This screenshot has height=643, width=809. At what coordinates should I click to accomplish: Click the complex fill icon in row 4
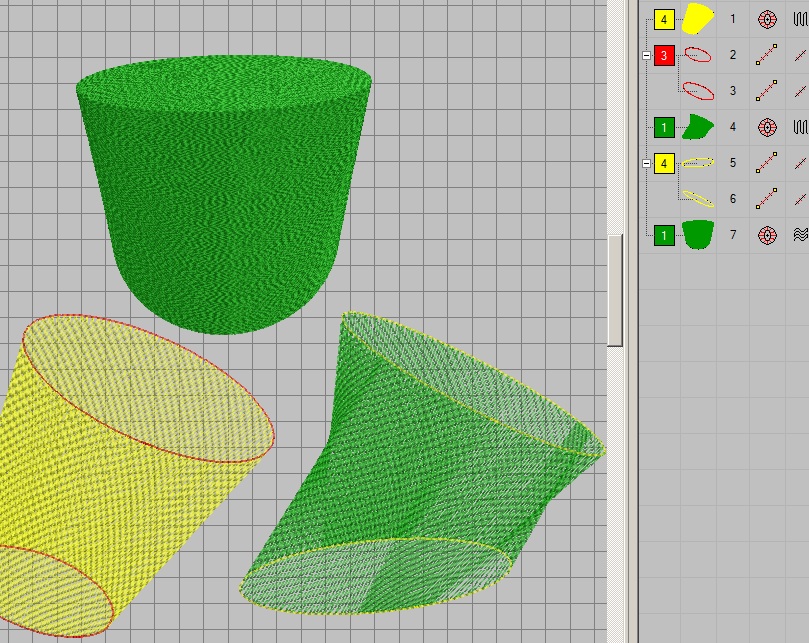point(767,127)
